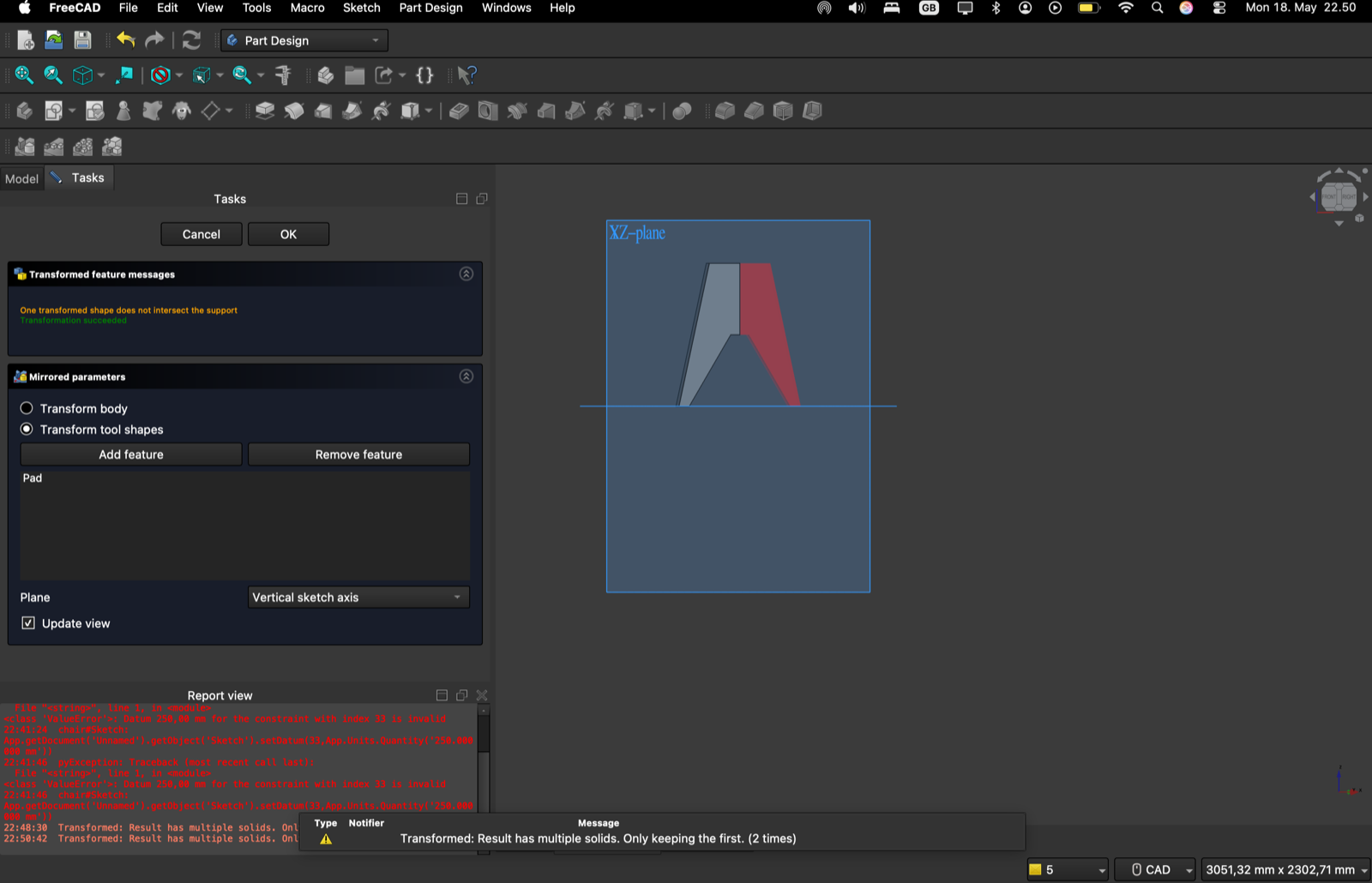Expand the standard views dropdown arrow
Viewport: 1372px width, 883px height.
pyautogui.click(x=101, y=75)
